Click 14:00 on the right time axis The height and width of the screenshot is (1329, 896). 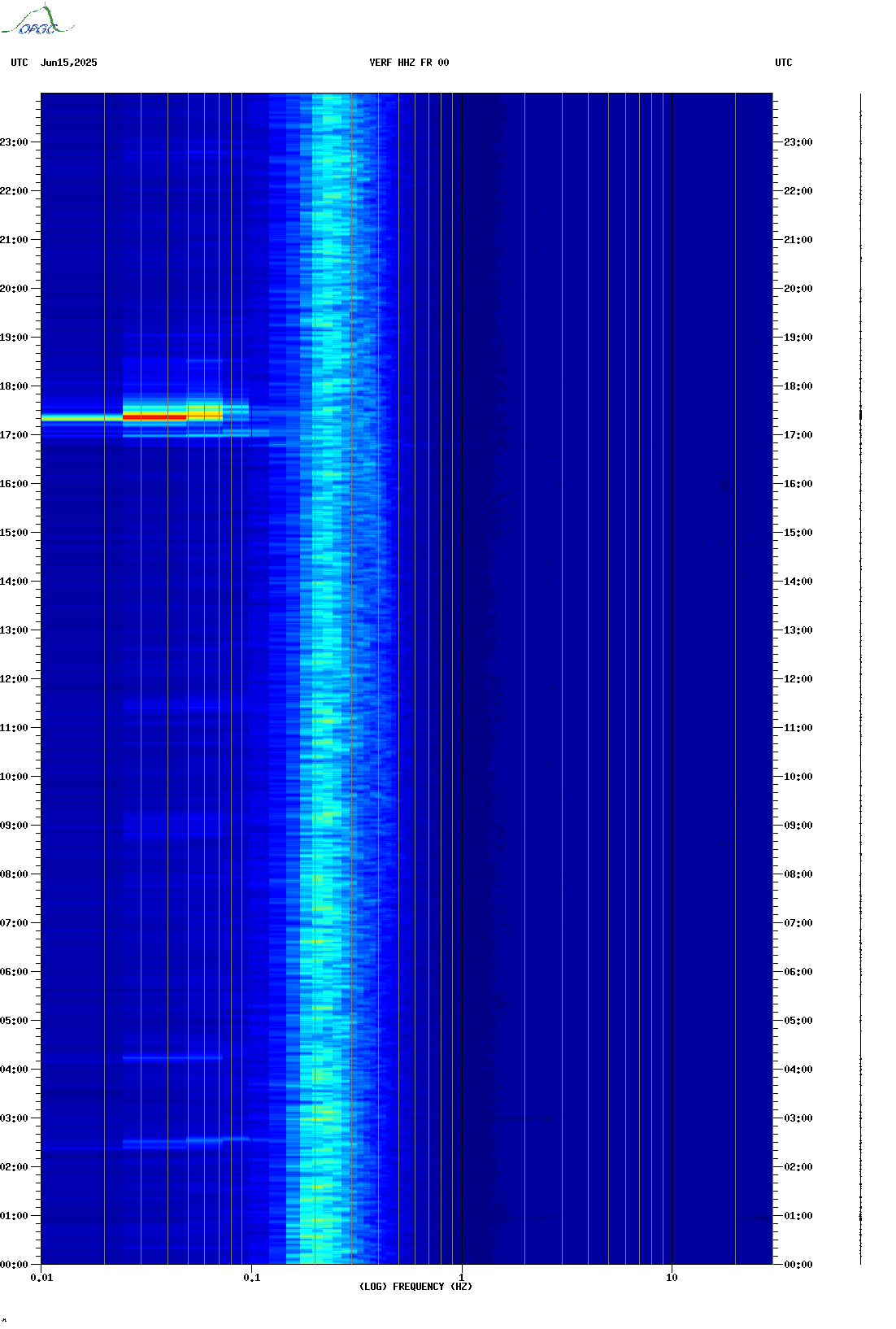click(x=798, y=582)
